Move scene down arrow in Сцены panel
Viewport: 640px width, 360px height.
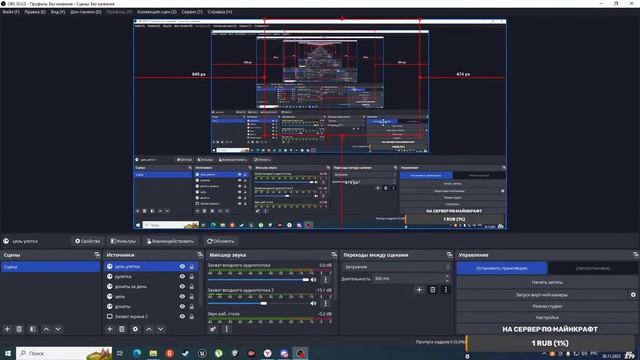58,329
